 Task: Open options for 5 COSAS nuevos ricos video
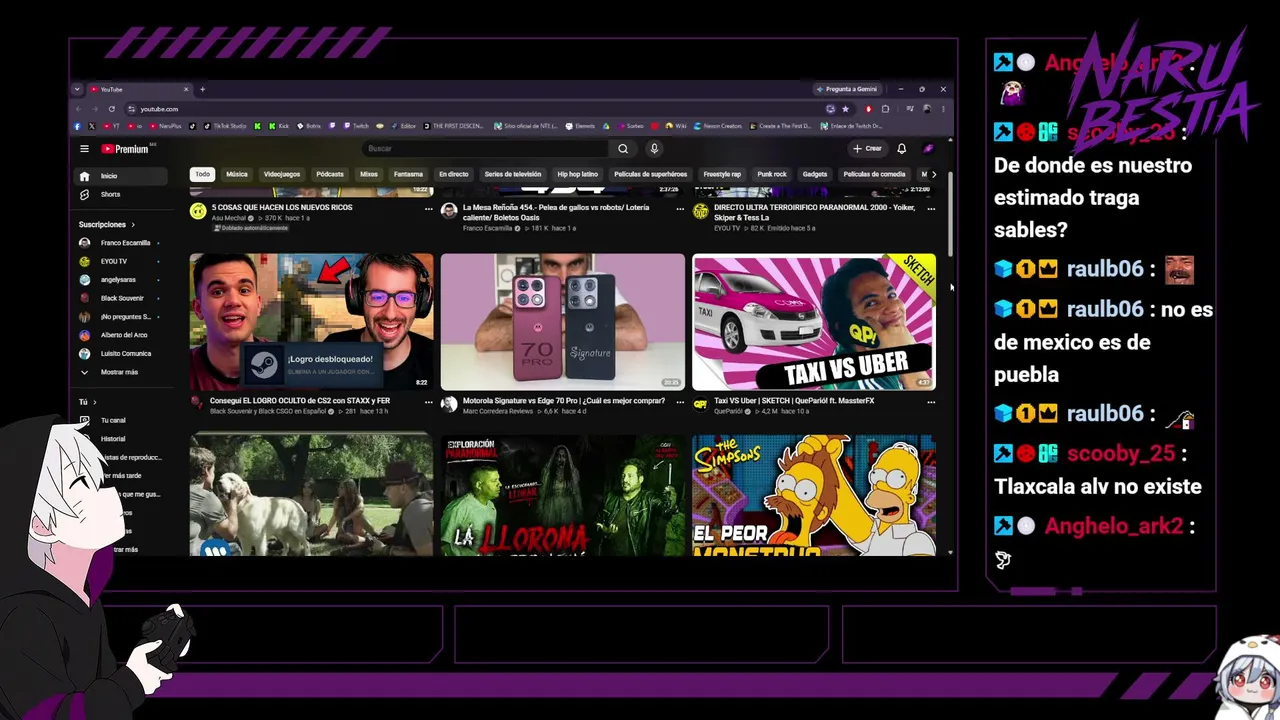click(428, 209)
